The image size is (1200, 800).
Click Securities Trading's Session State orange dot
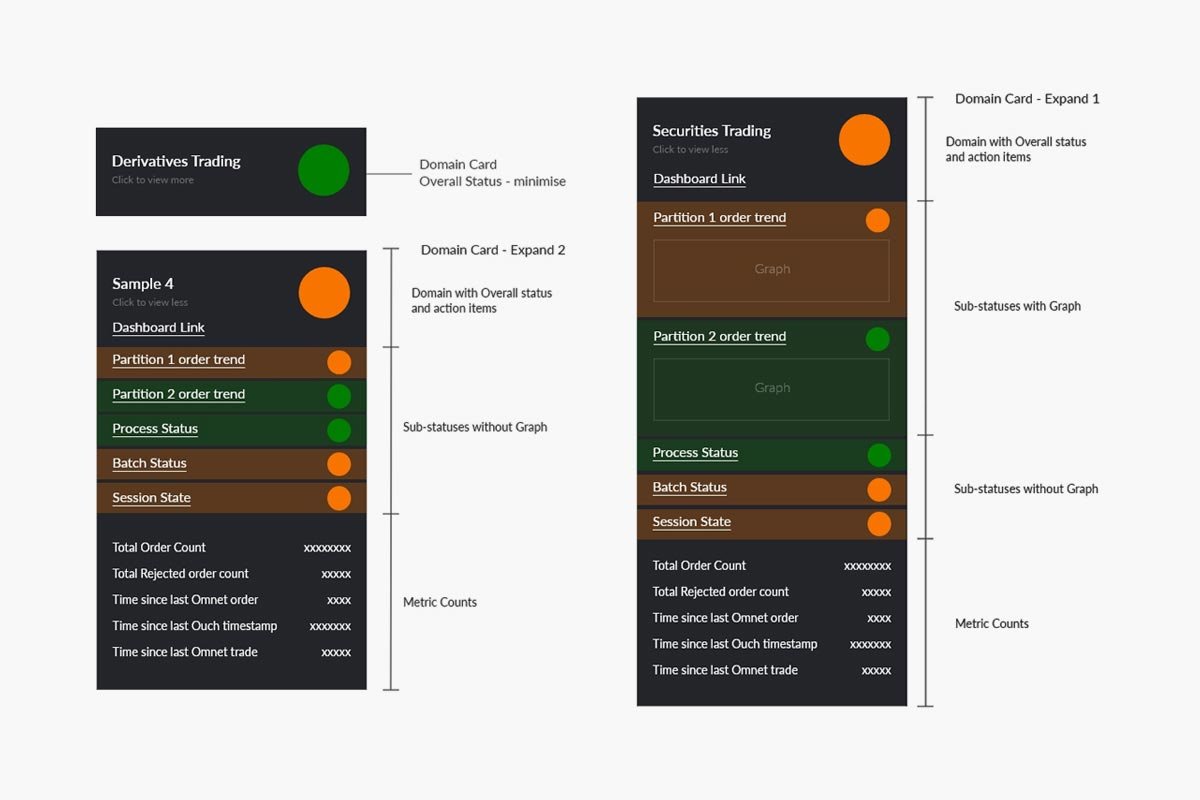879,523
